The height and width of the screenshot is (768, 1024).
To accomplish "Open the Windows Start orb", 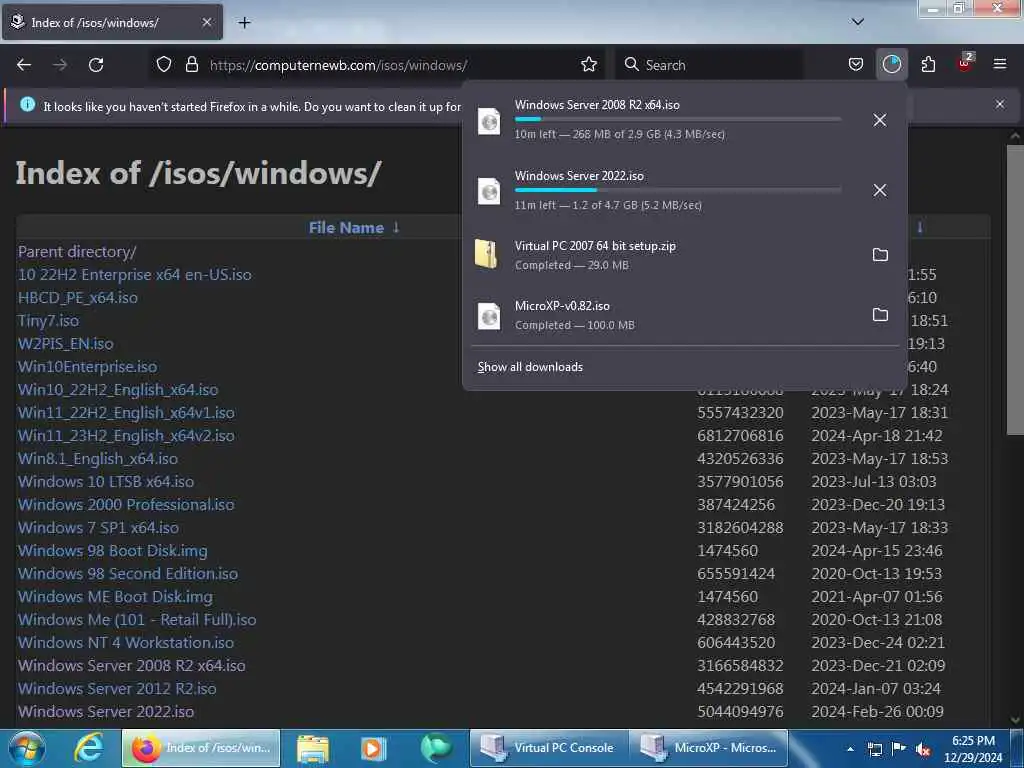I will click(x=26, y=748).
